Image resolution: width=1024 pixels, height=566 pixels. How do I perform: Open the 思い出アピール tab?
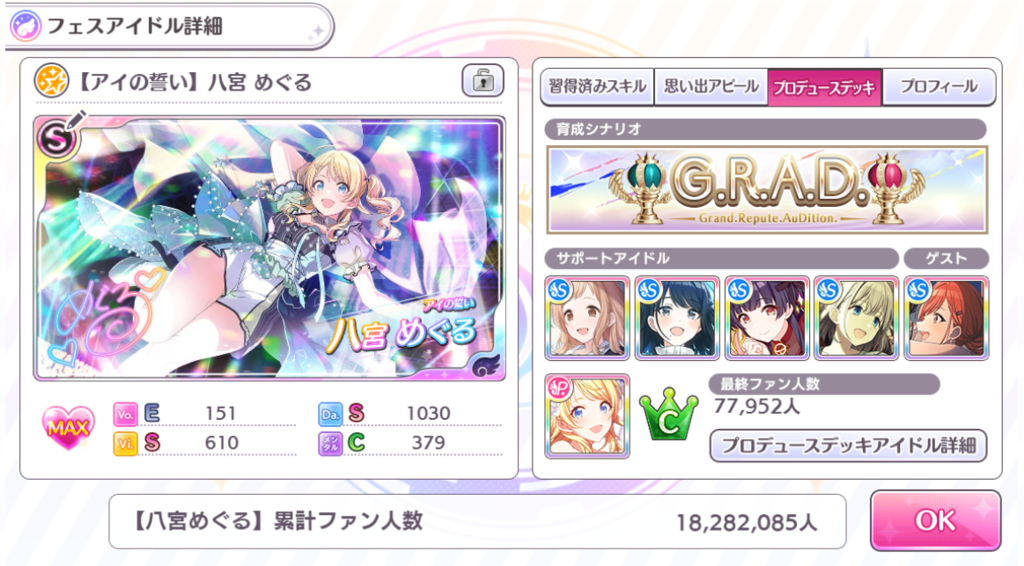711,87
